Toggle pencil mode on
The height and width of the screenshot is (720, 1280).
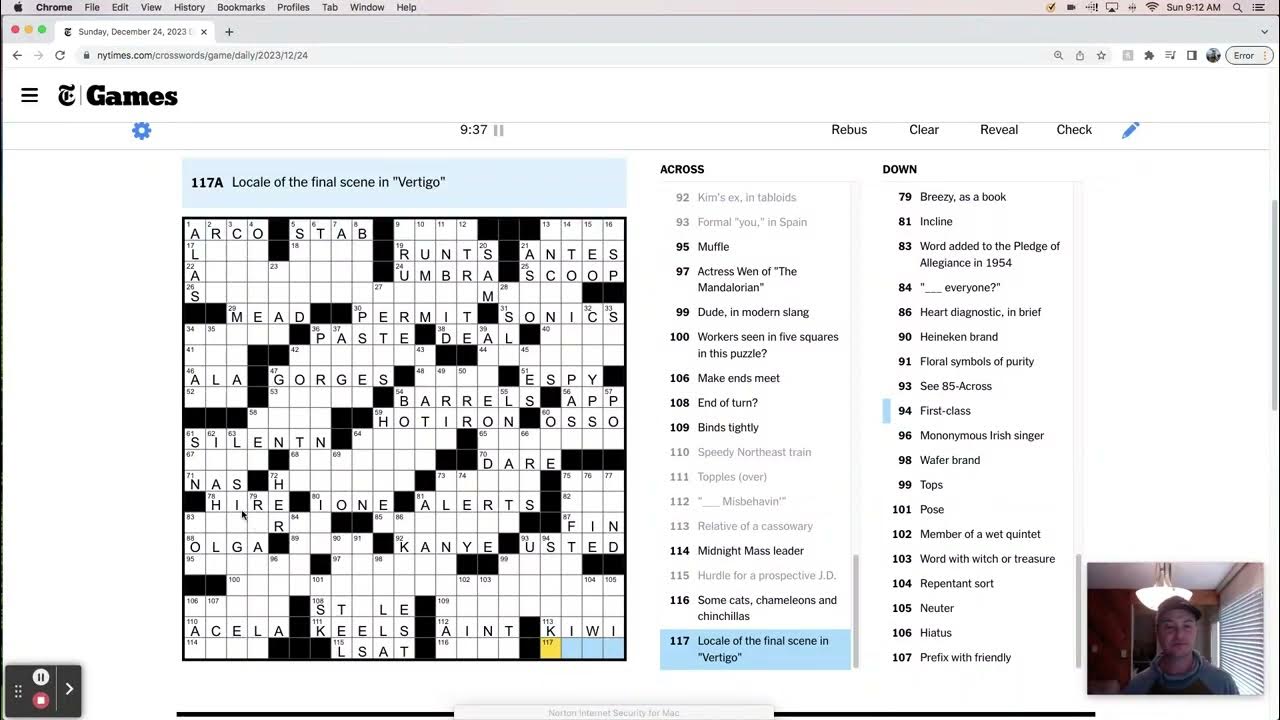[x=1130, y=130]
